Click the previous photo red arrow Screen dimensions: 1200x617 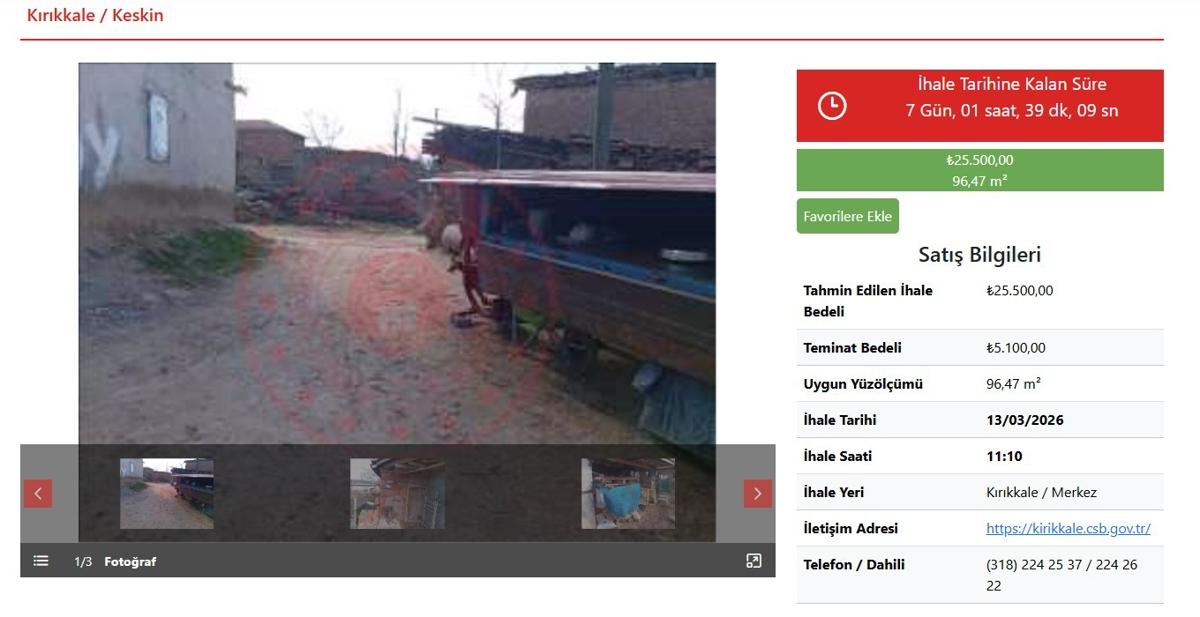(x=38, y=493)
